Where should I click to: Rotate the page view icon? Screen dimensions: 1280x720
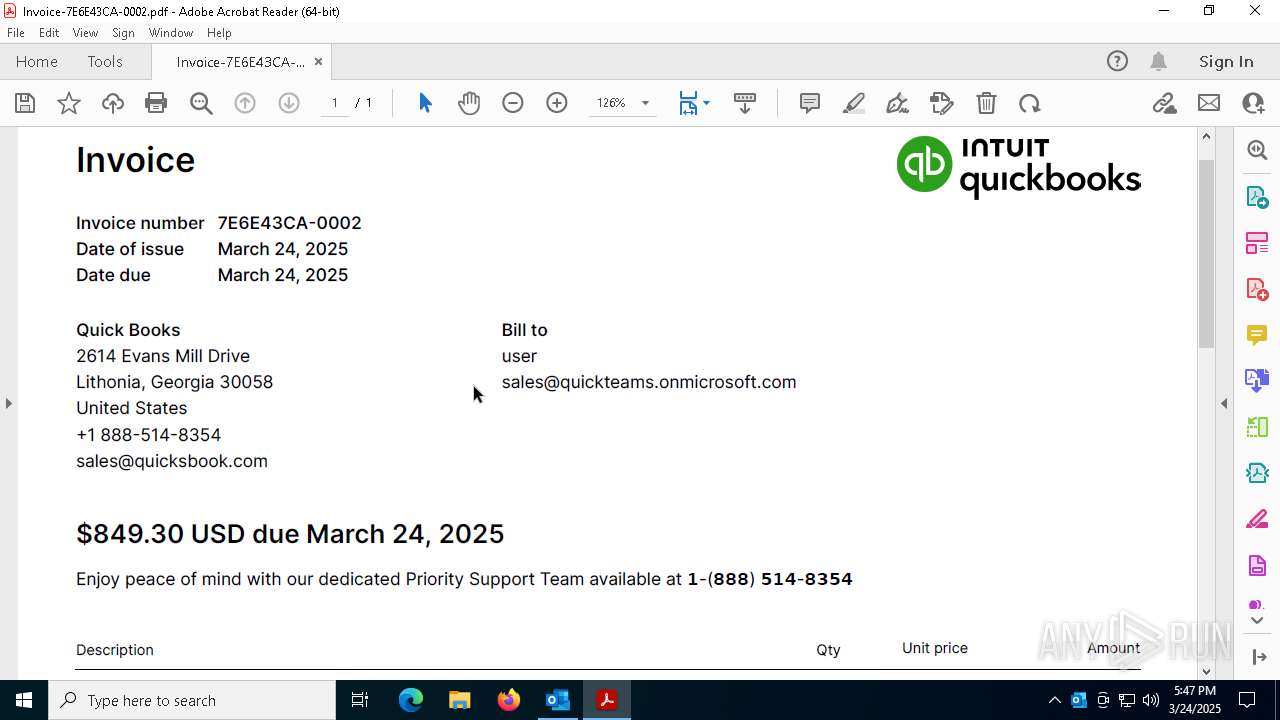1030,103
